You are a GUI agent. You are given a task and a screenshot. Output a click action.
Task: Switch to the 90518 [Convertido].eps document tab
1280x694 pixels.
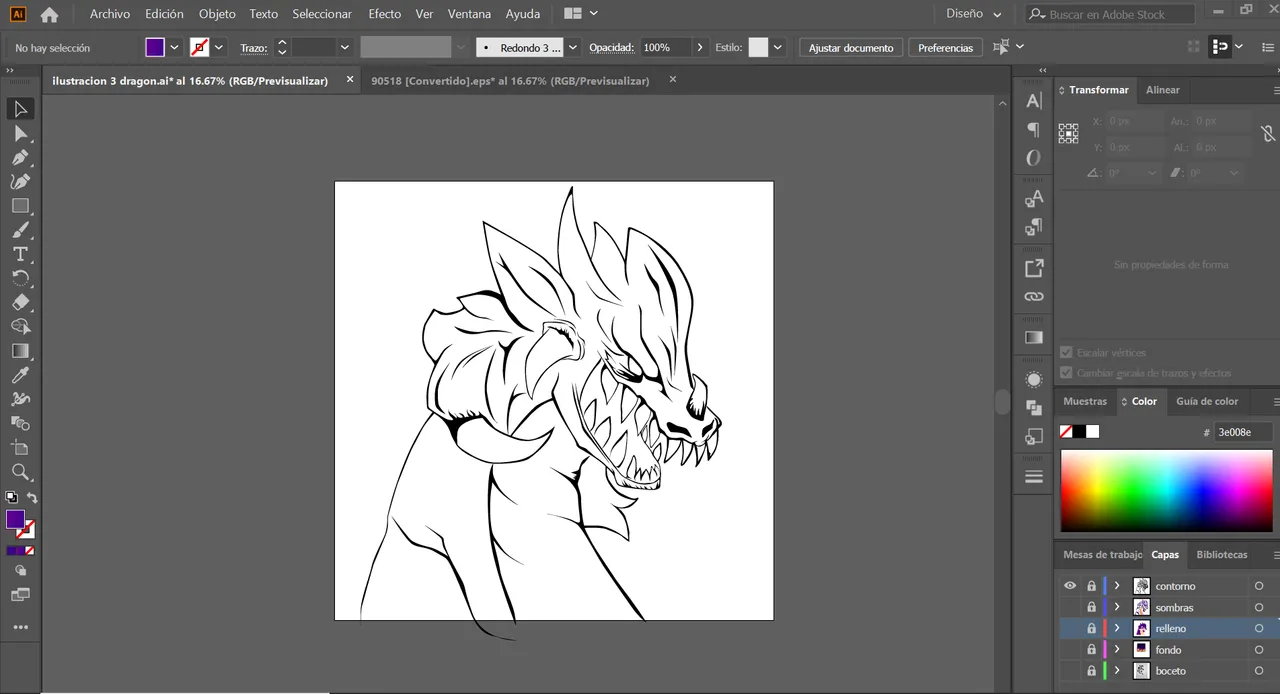[510, 81]
